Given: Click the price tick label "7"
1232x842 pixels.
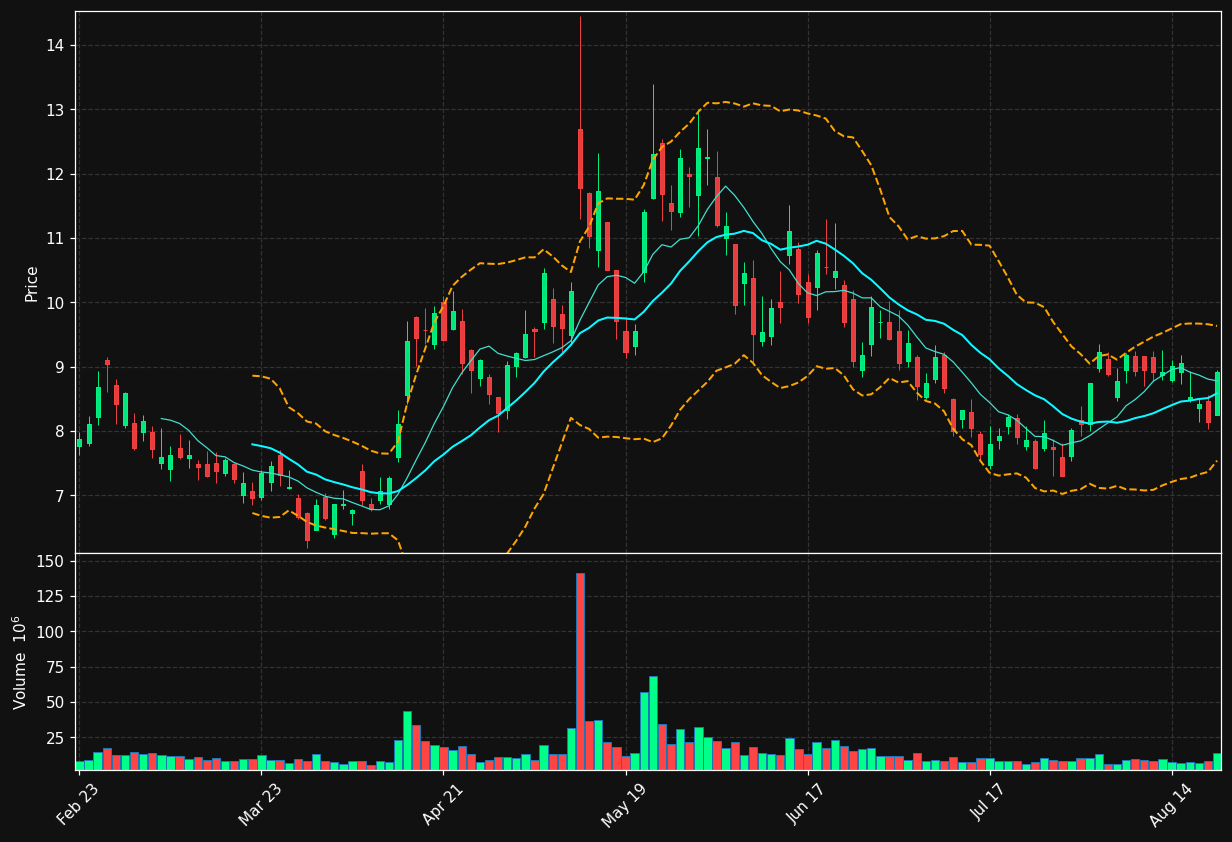Looking at the screenshot, I should coord(59,496).
